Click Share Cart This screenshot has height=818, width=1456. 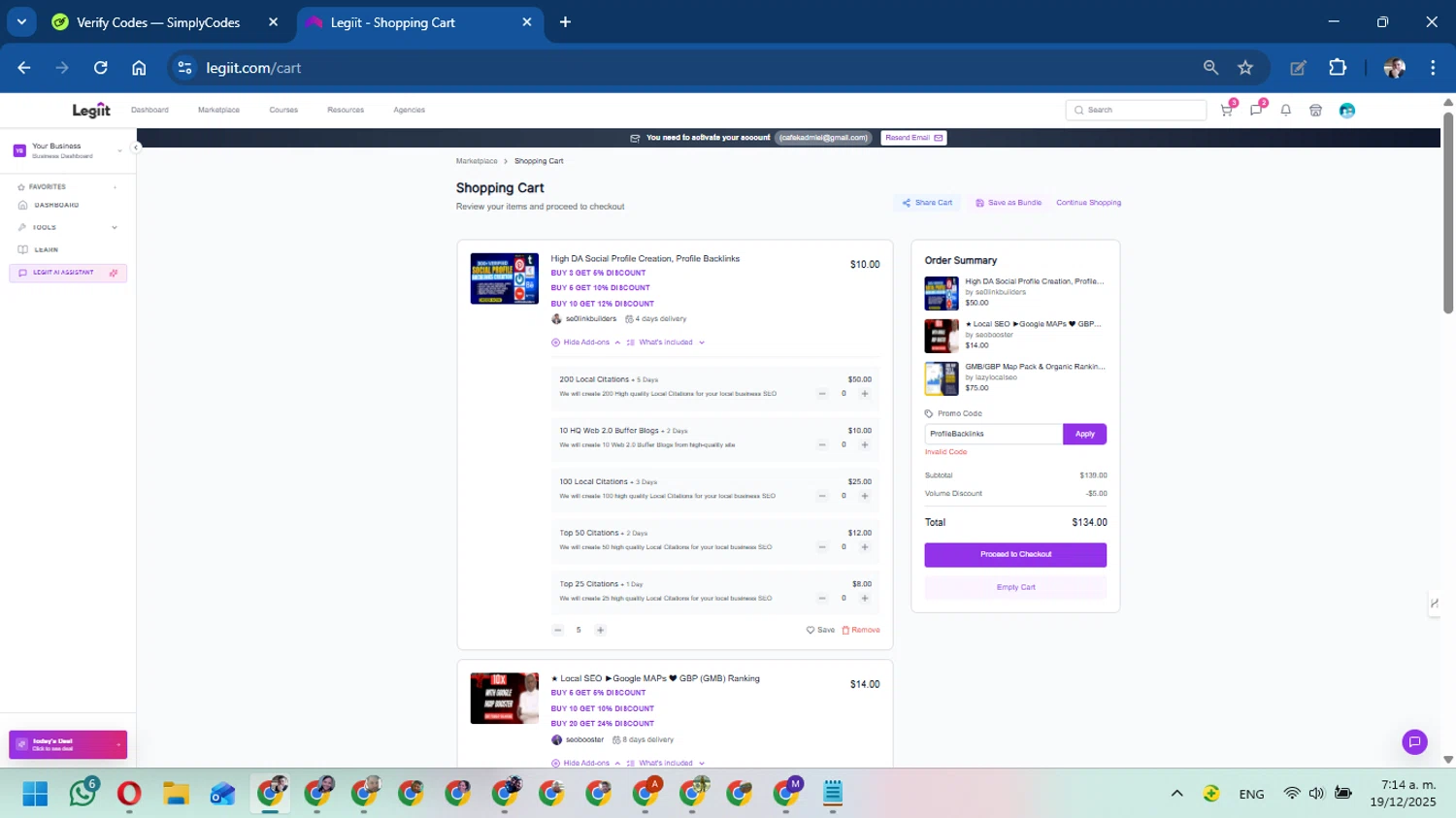[927, 203]
